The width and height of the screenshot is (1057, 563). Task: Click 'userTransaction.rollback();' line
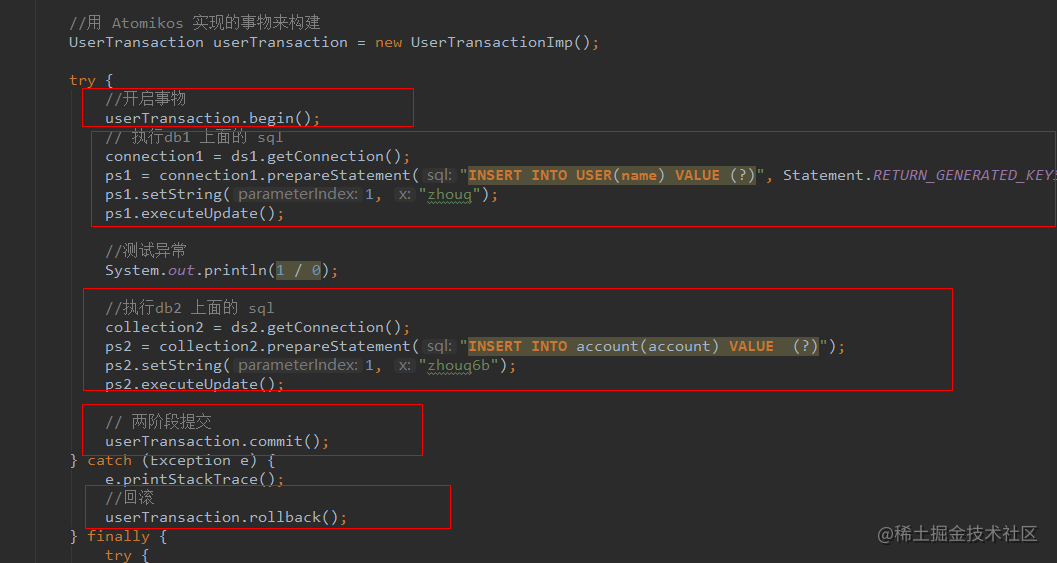click(226, 517)
